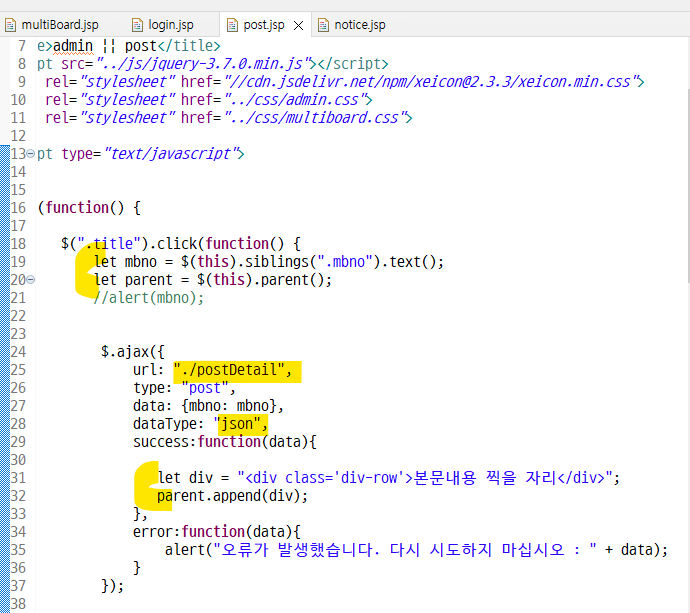Click 'parent.append(div);' on line 32
The width and height of the screenshot is (690, 613).
coord(233,496)
